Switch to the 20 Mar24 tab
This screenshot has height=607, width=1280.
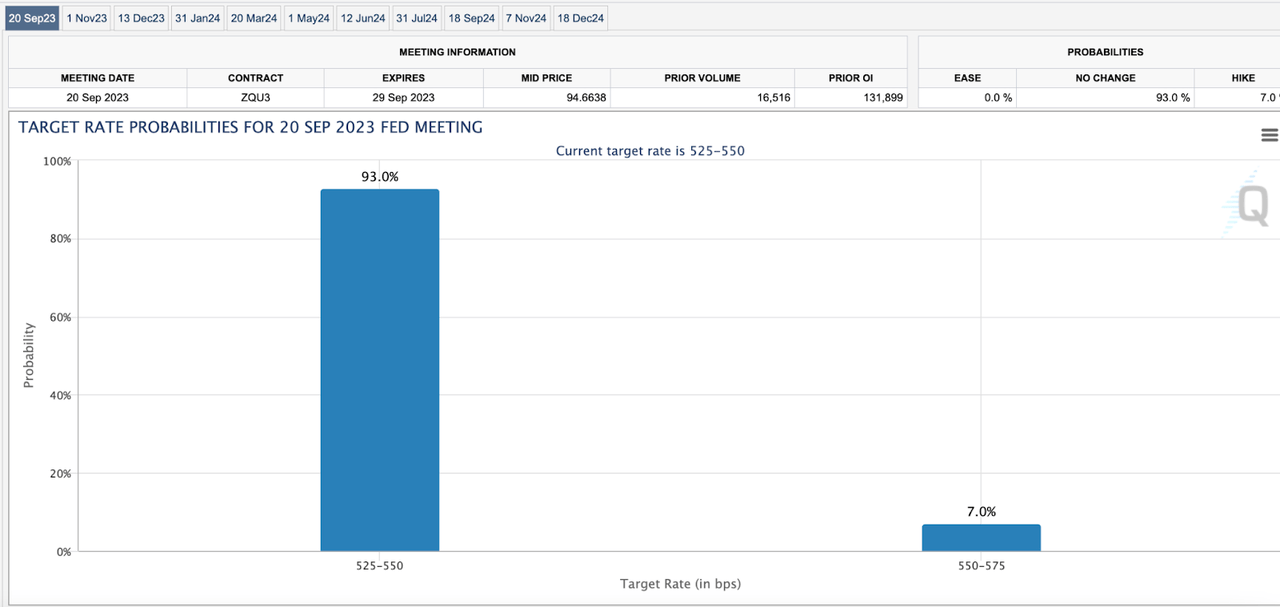(253, 18)
